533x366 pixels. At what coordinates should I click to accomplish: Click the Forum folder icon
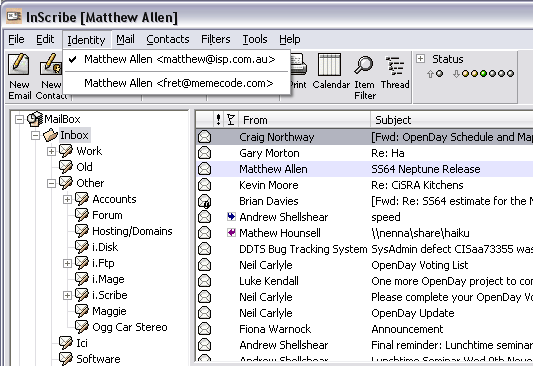[82, 215]
